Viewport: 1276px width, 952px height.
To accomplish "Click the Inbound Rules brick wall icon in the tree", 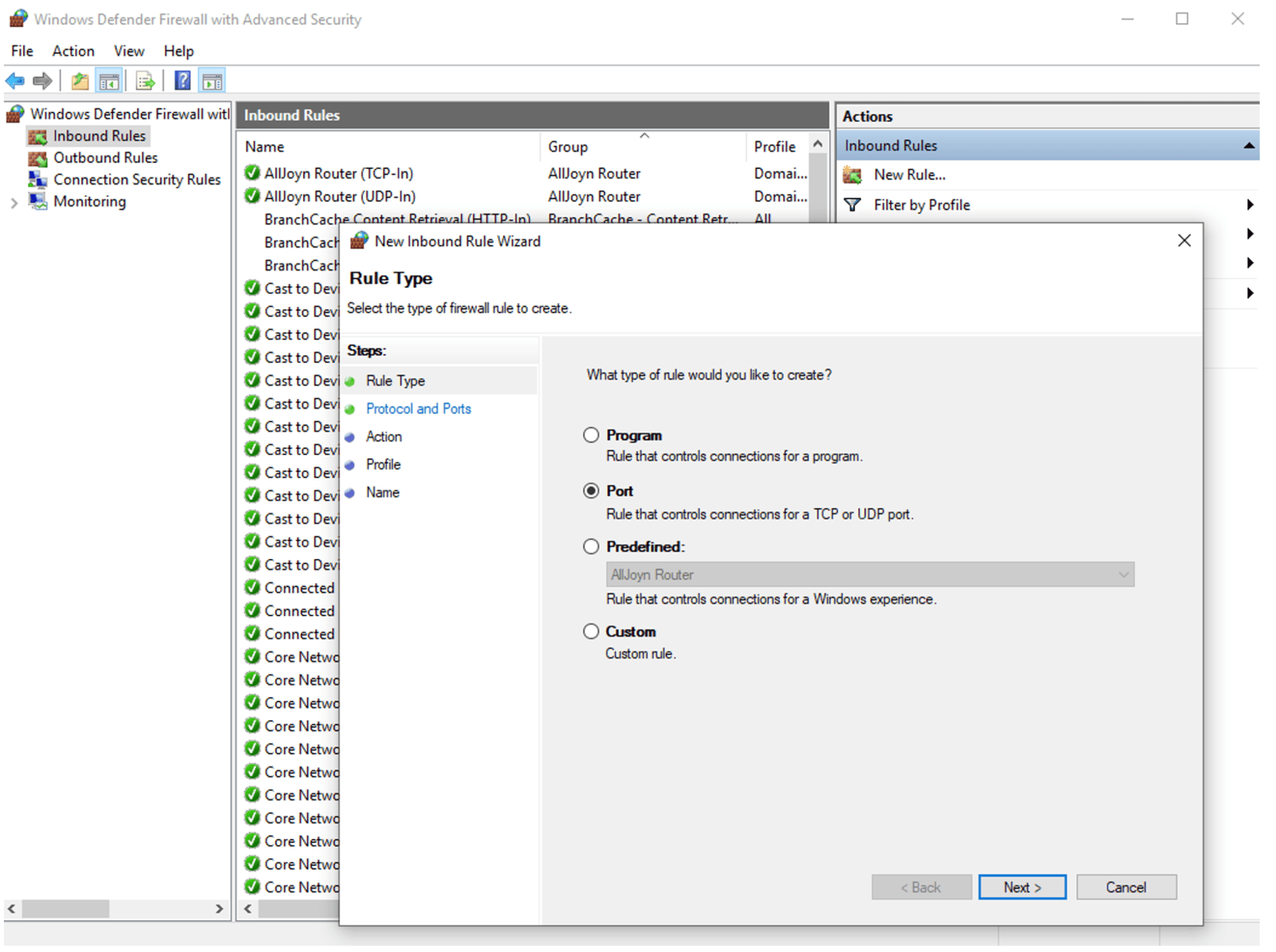I will point(37,136).
